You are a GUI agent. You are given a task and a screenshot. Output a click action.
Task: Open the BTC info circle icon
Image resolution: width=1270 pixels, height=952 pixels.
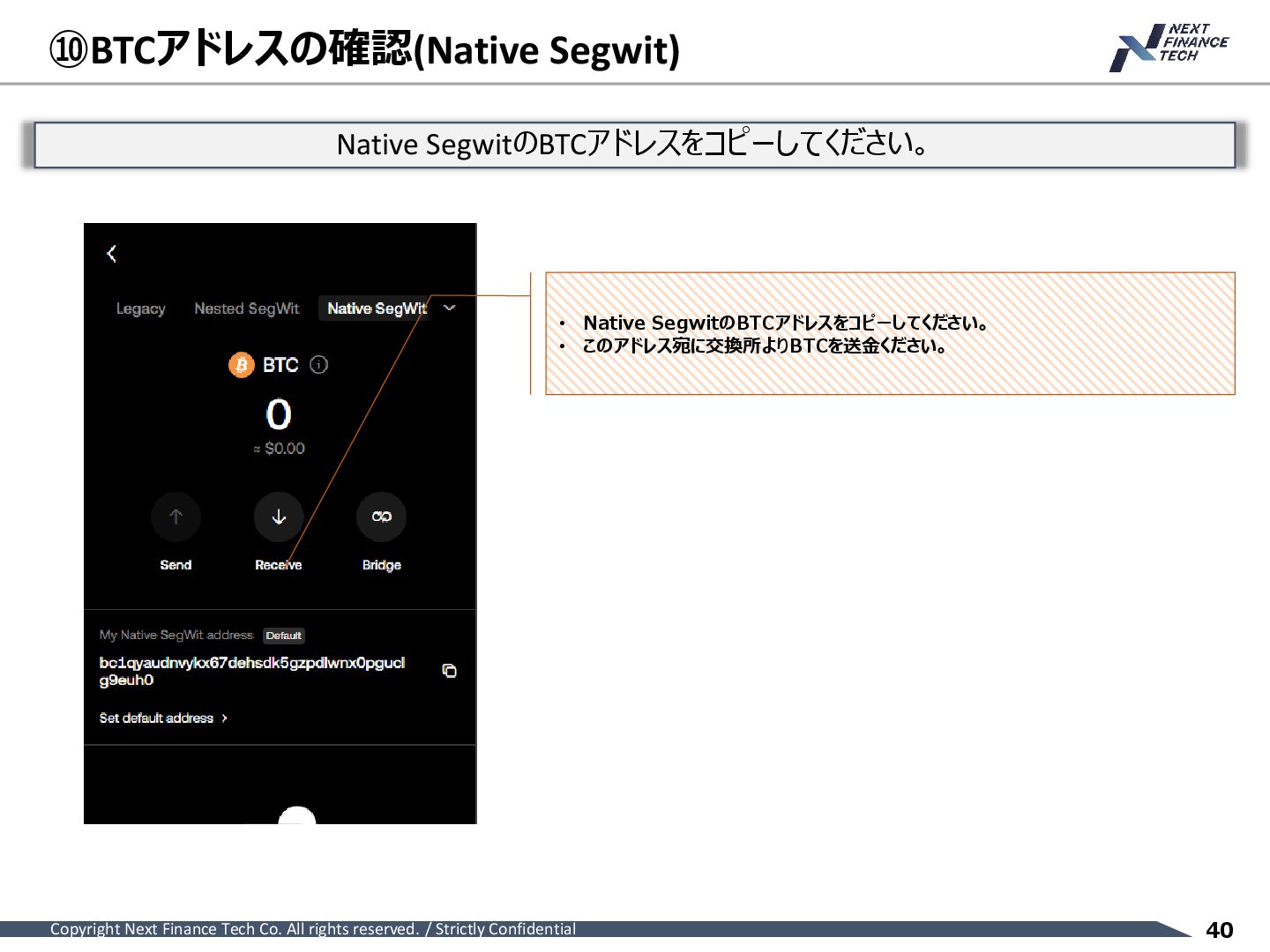tap(319, 364)
